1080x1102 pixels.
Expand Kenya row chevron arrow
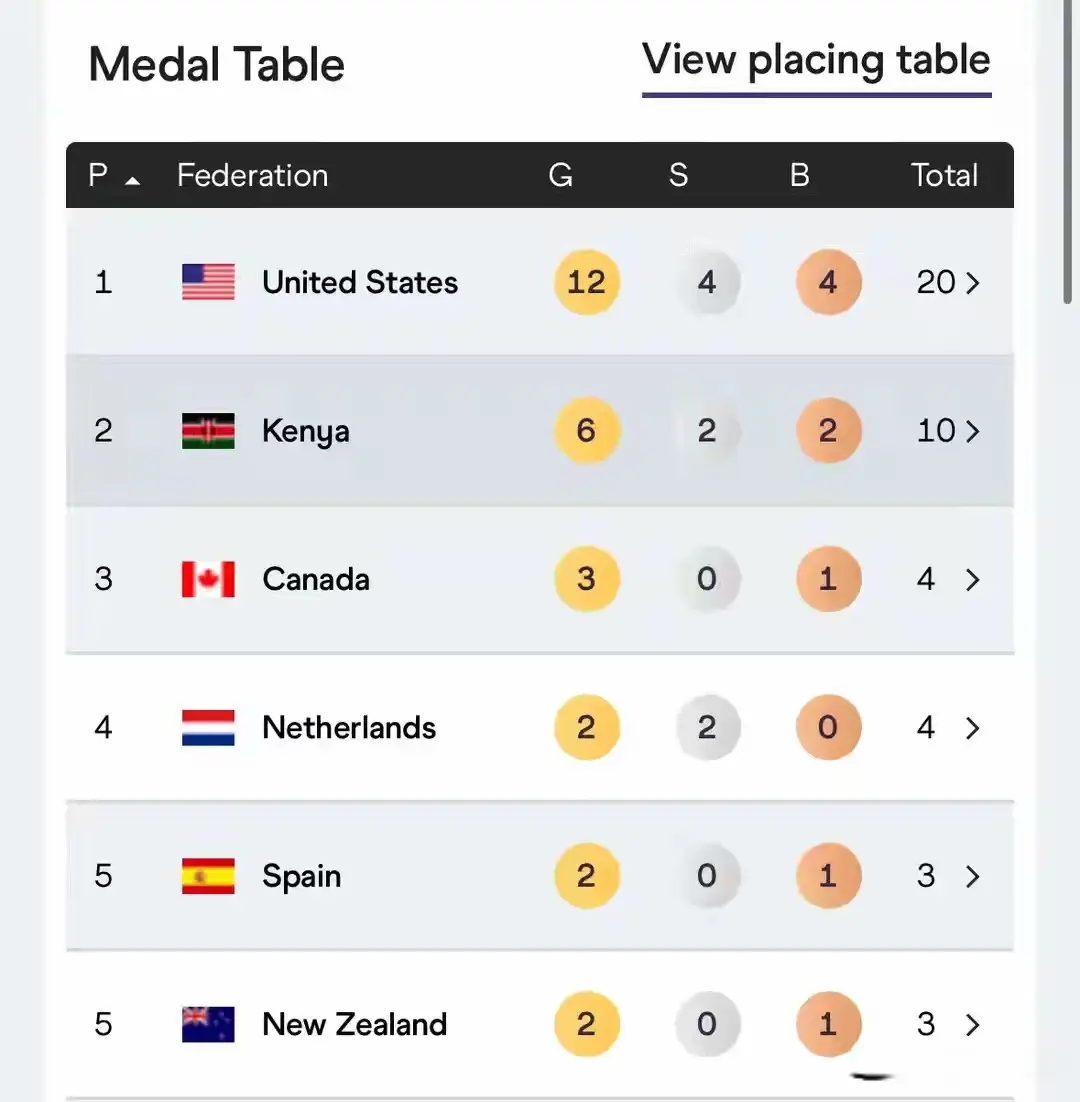pos(973,431)
